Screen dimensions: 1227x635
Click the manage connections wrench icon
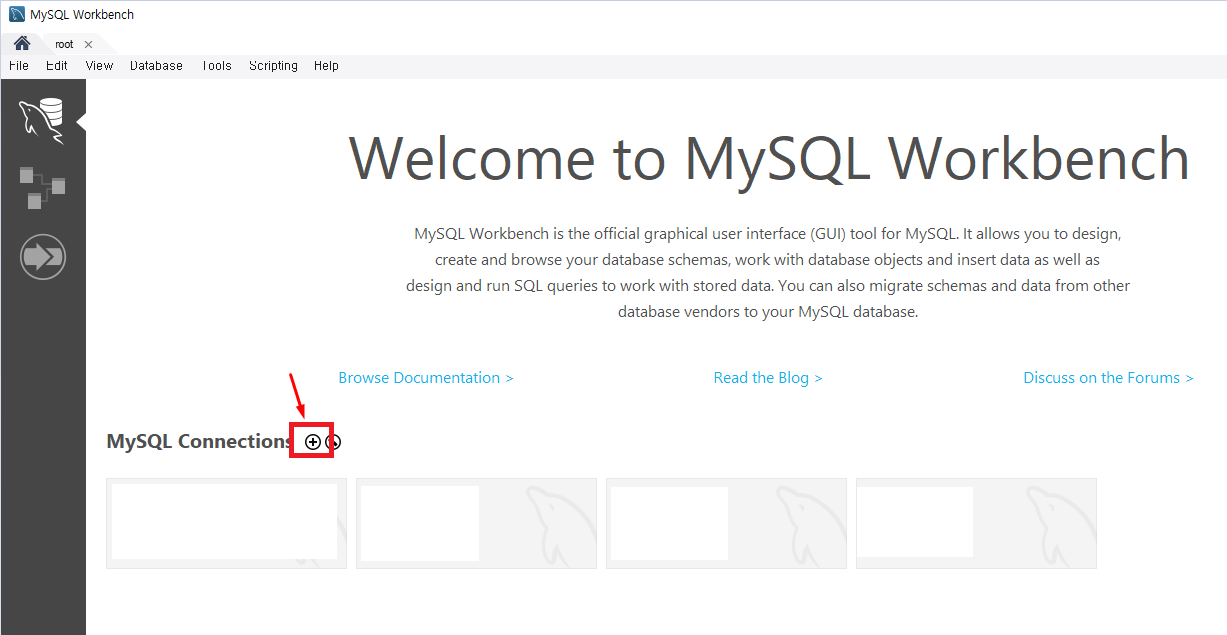[x=333, y=442]
